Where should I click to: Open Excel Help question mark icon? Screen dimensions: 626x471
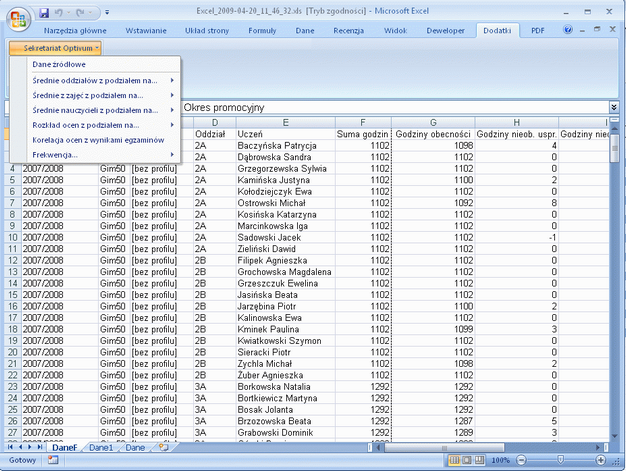pyautogui.click(x=568, y=30)
